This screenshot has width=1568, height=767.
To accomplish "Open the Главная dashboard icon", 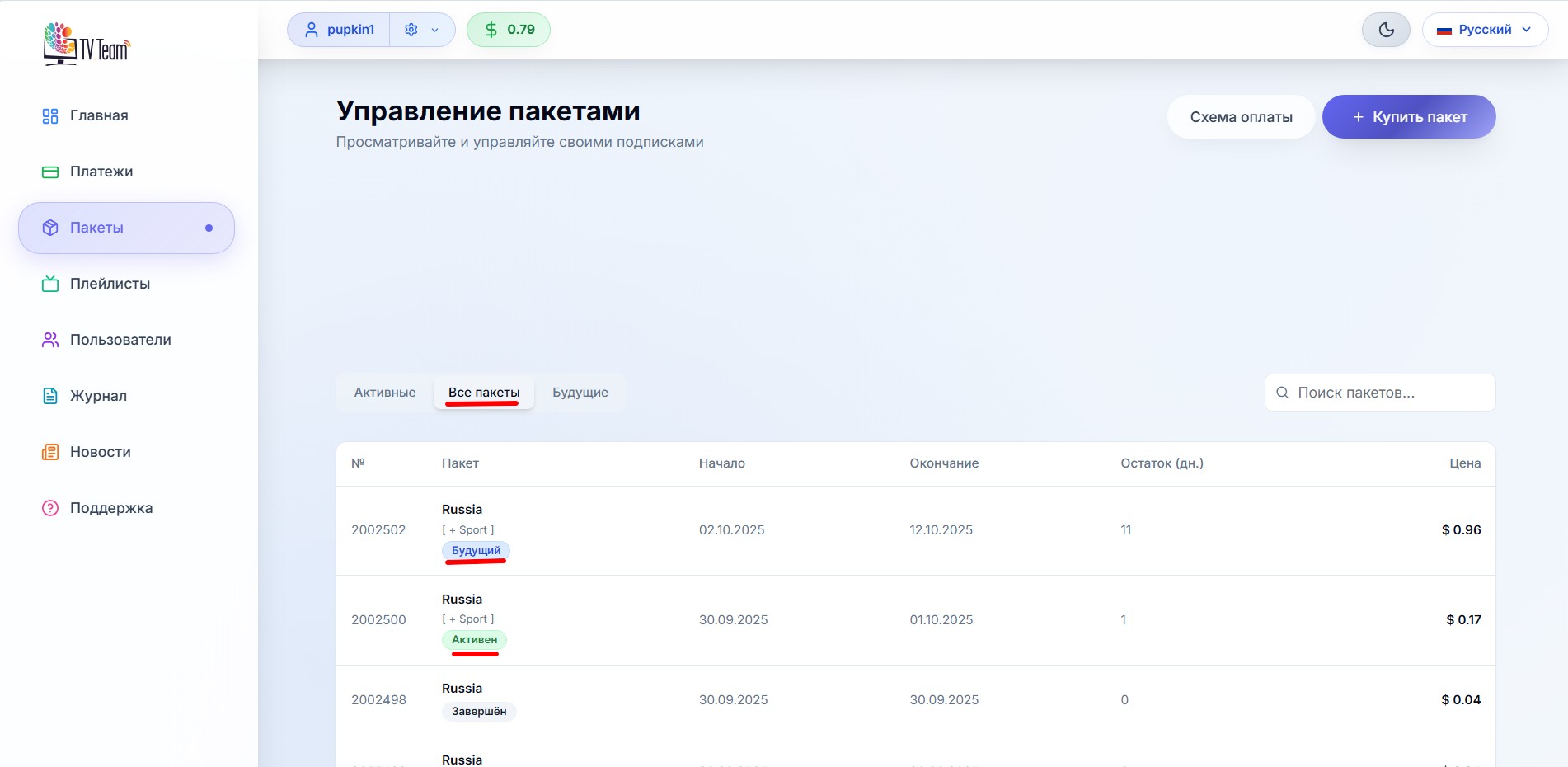I will pyautogui.click(x=50, y=116).
